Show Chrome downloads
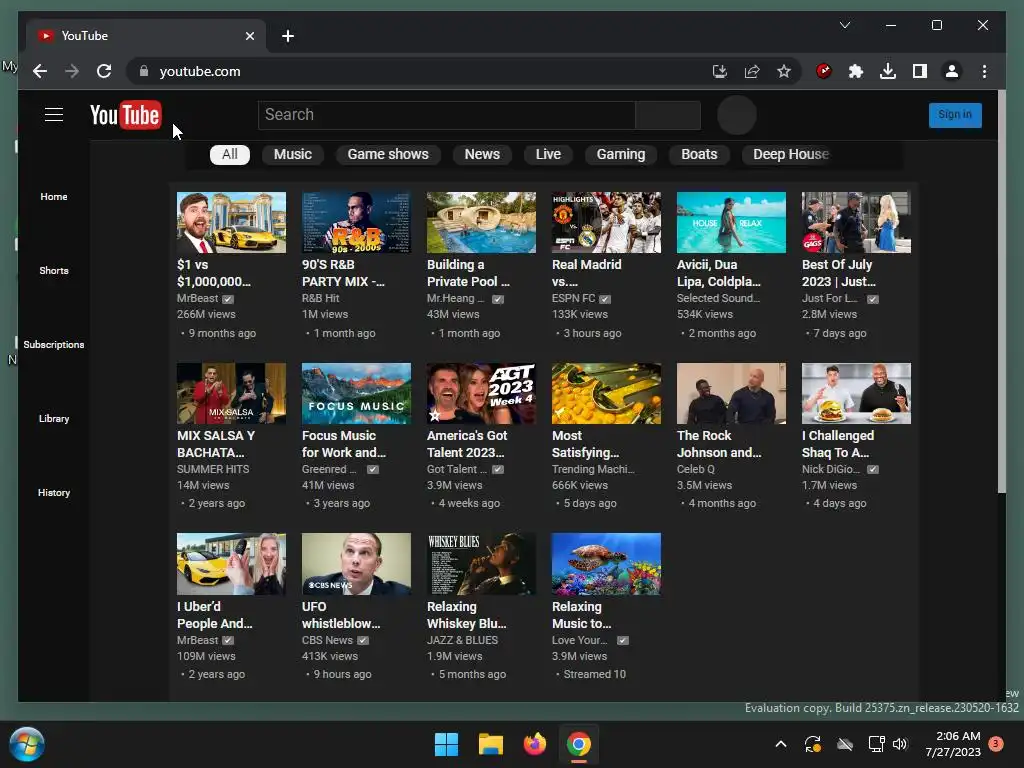Screen dimensions: 1024x768 pos(888,71)
